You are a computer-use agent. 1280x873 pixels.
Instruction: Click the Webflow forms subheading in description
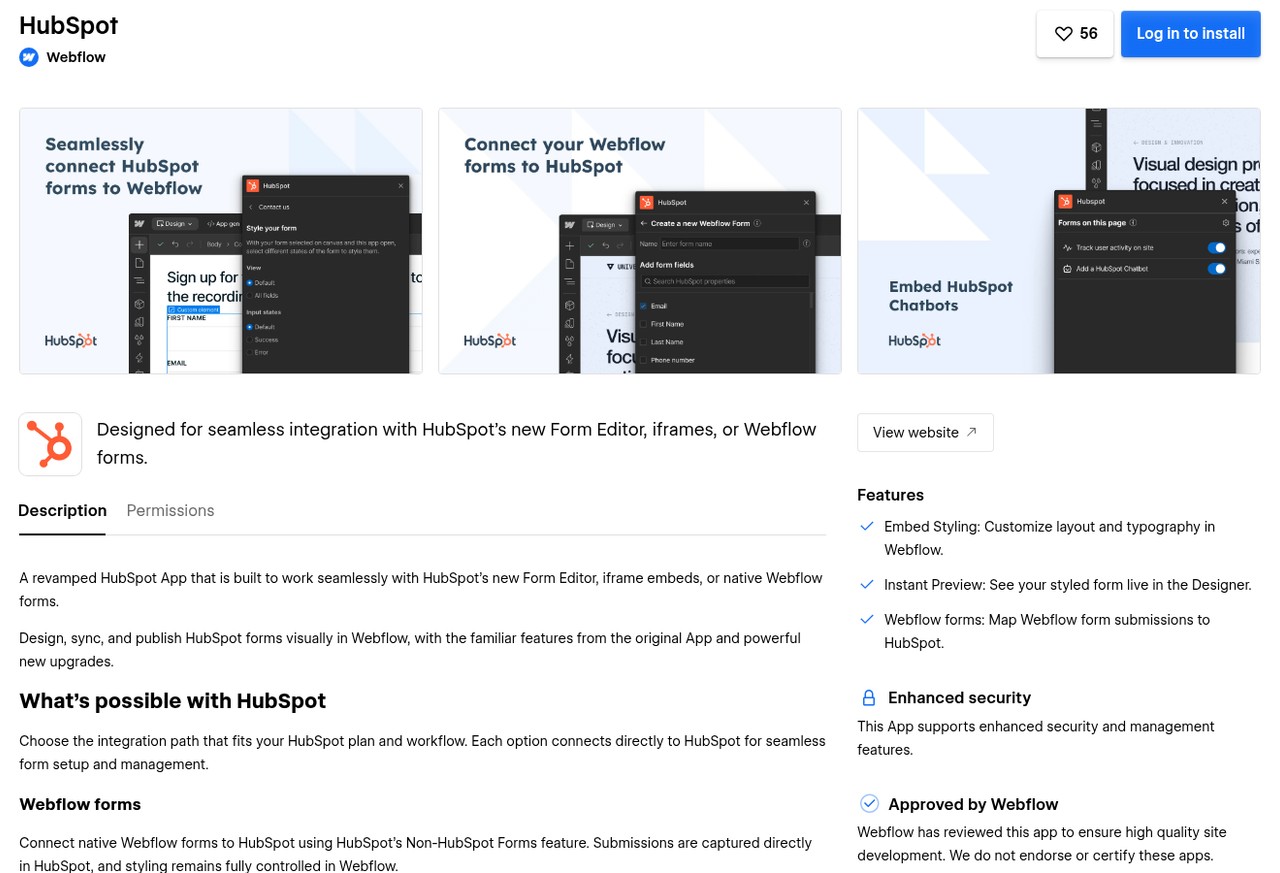tap(80, 804)
